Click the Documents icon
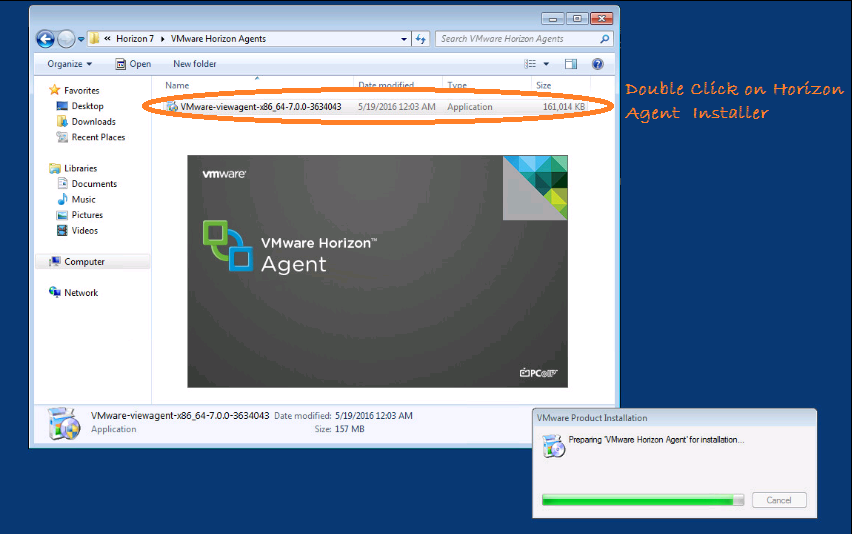852x534 pixels. [62, 184]
